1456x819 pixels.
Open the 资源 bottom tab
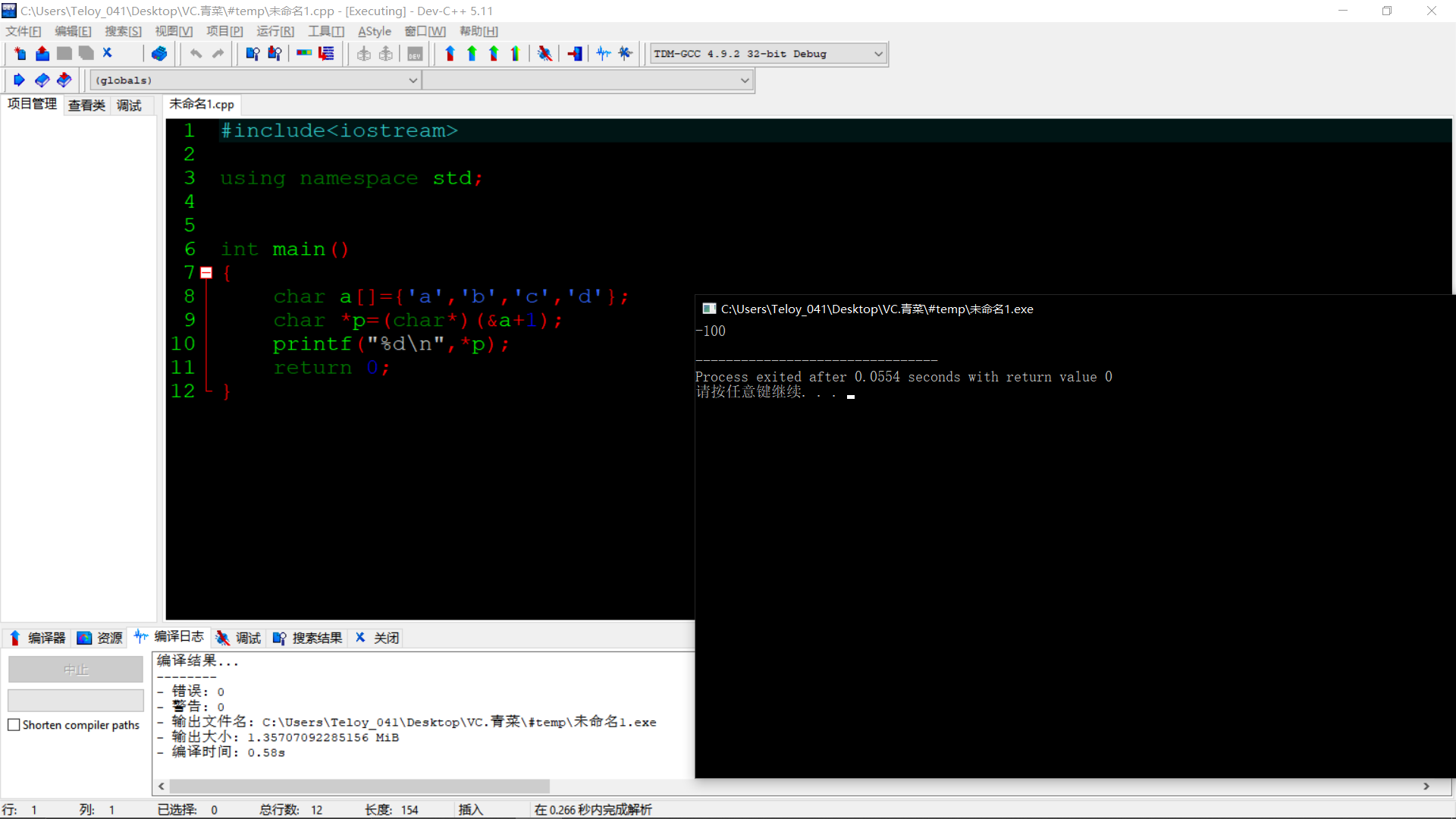pos(100,638)
